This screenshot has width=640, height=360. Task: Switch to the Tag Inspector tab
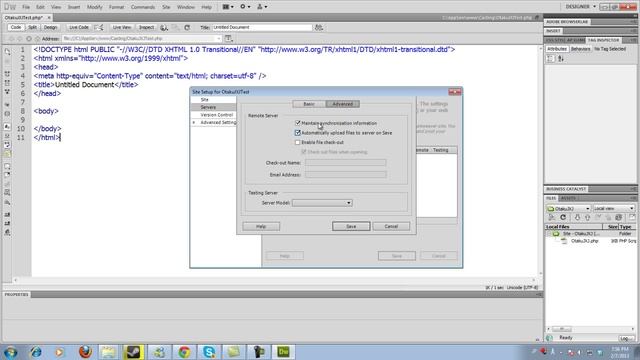[x=603, y=40]
